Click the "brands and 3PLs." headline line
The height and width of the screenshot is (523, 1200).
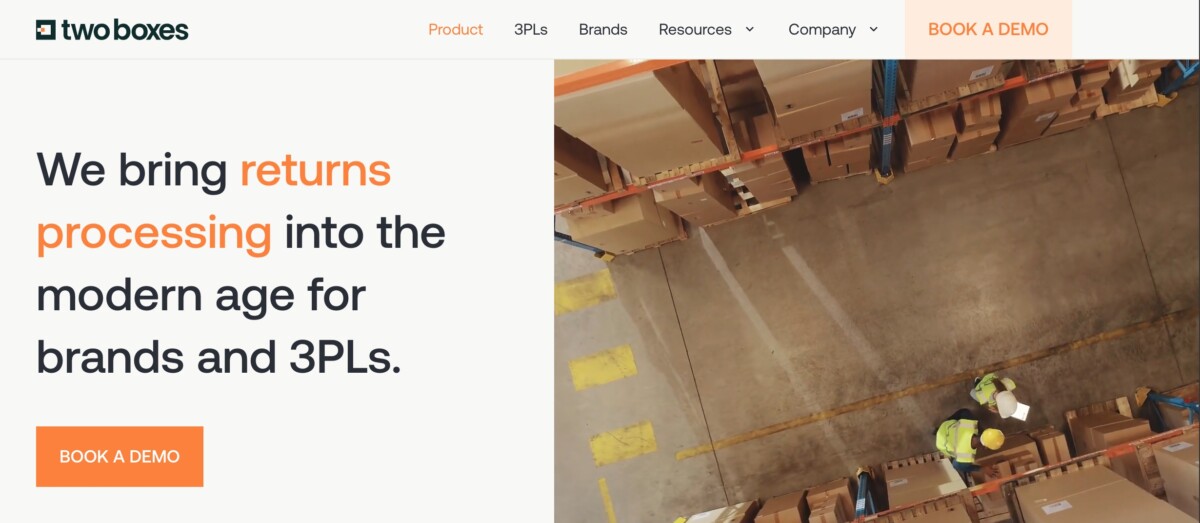coord(219,357)
